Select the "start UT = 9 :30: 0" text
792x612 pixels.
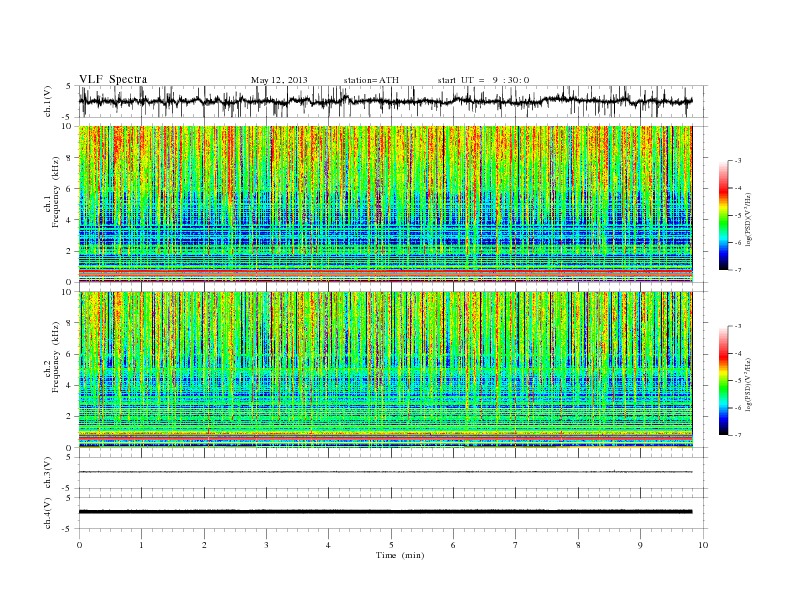click(483, 80)
